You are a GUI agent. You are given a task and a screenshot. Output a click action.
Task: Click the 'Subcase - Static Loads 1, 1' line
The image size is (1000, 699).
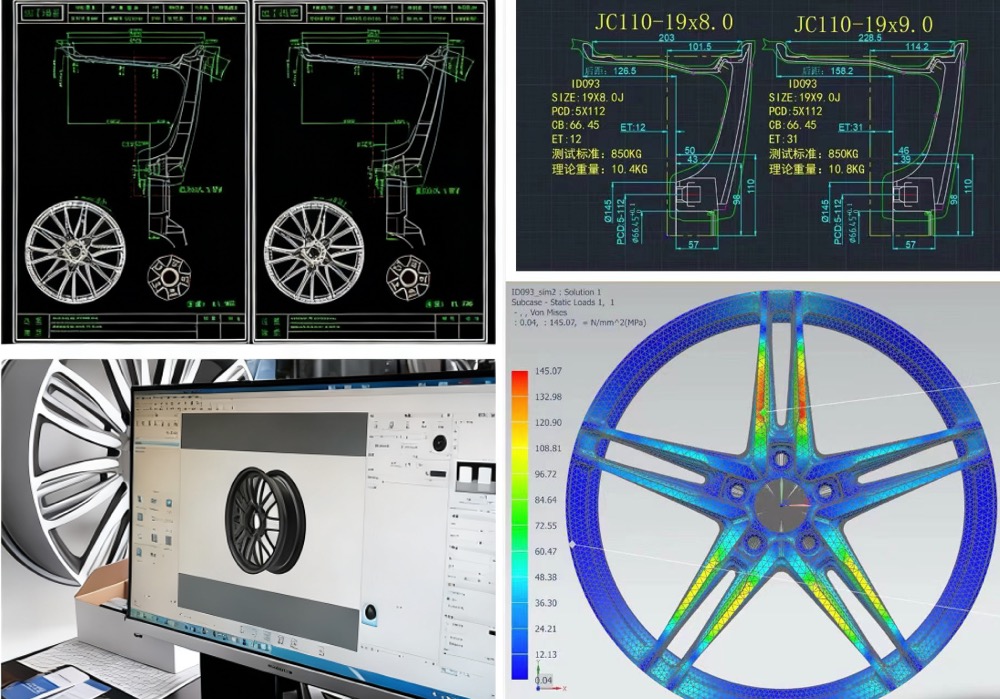point(563,302)
